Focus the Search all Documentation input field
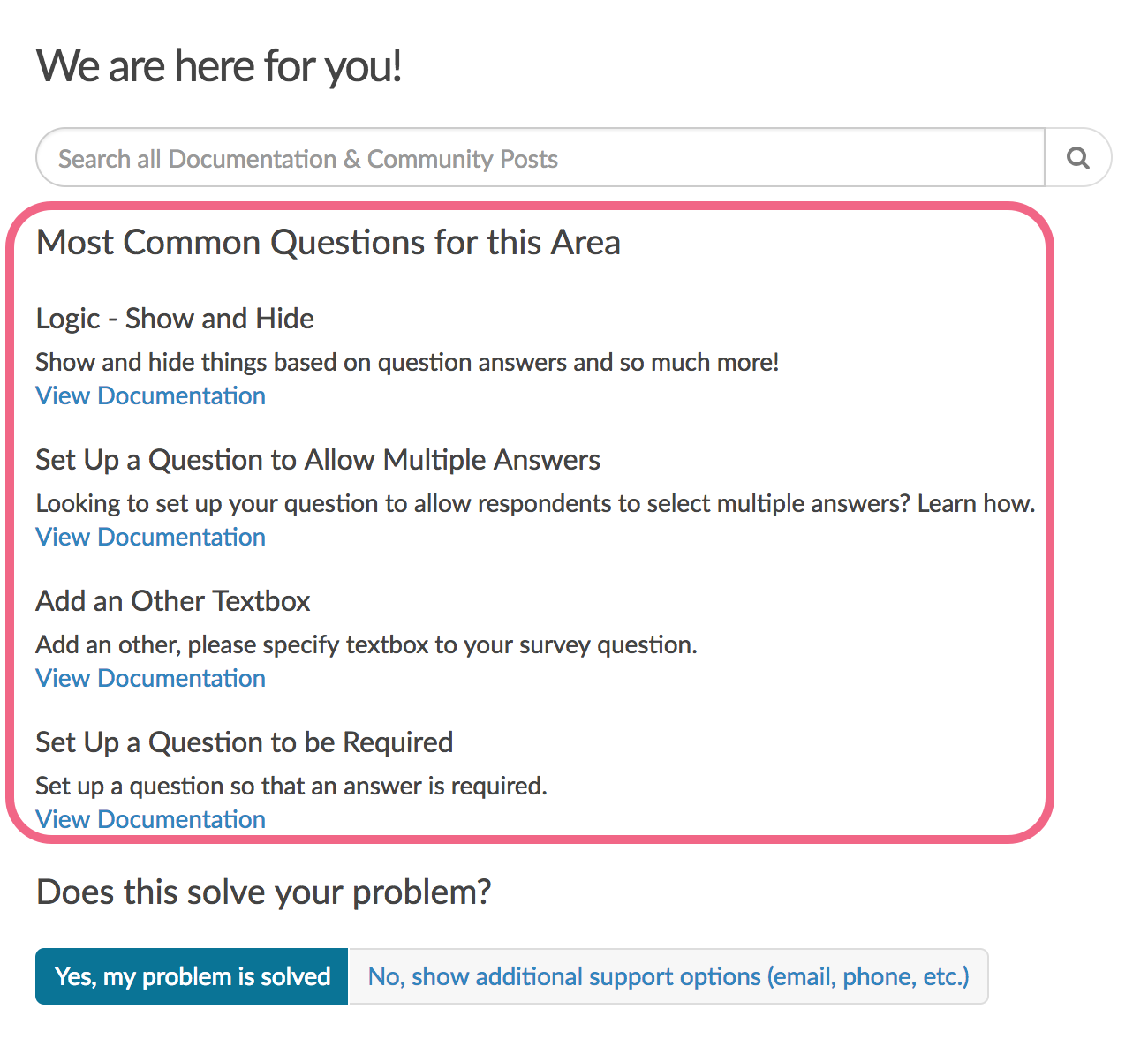This screenshot has width=1148, height=1054. click(x=540, y=158)
